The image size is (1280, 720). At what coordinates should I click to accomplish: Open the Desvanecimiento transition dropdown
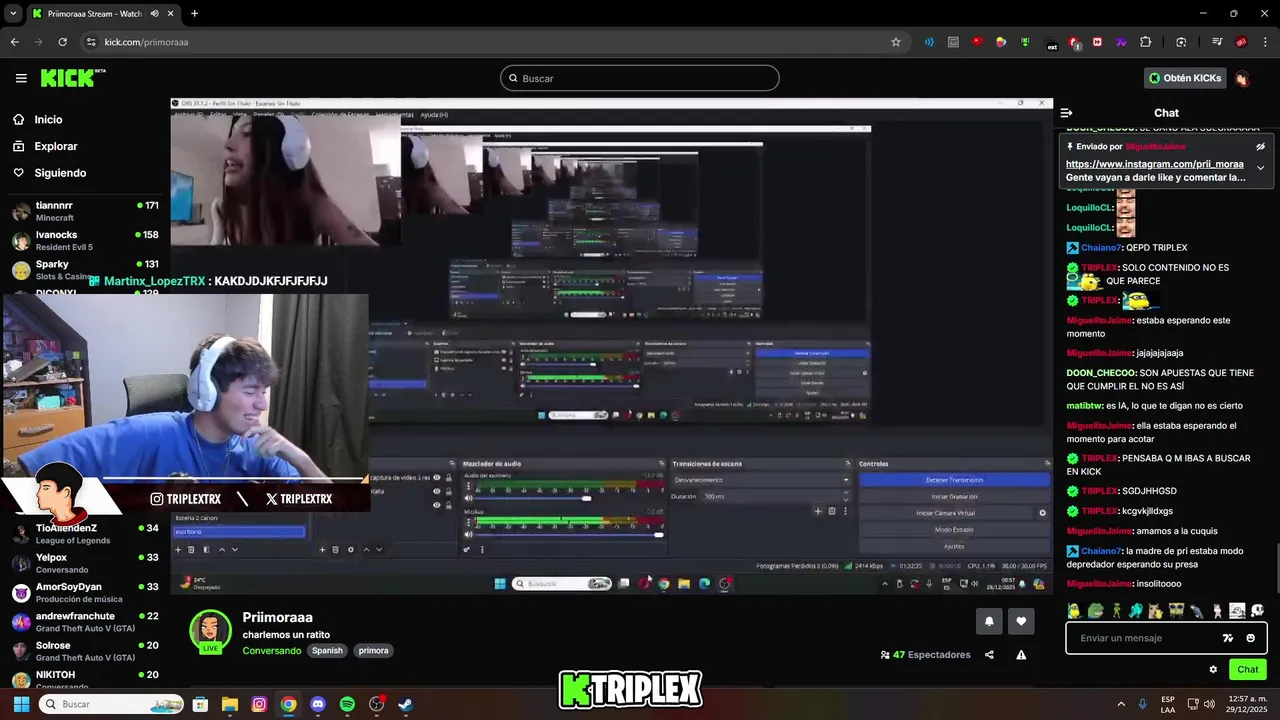point(764,480)
